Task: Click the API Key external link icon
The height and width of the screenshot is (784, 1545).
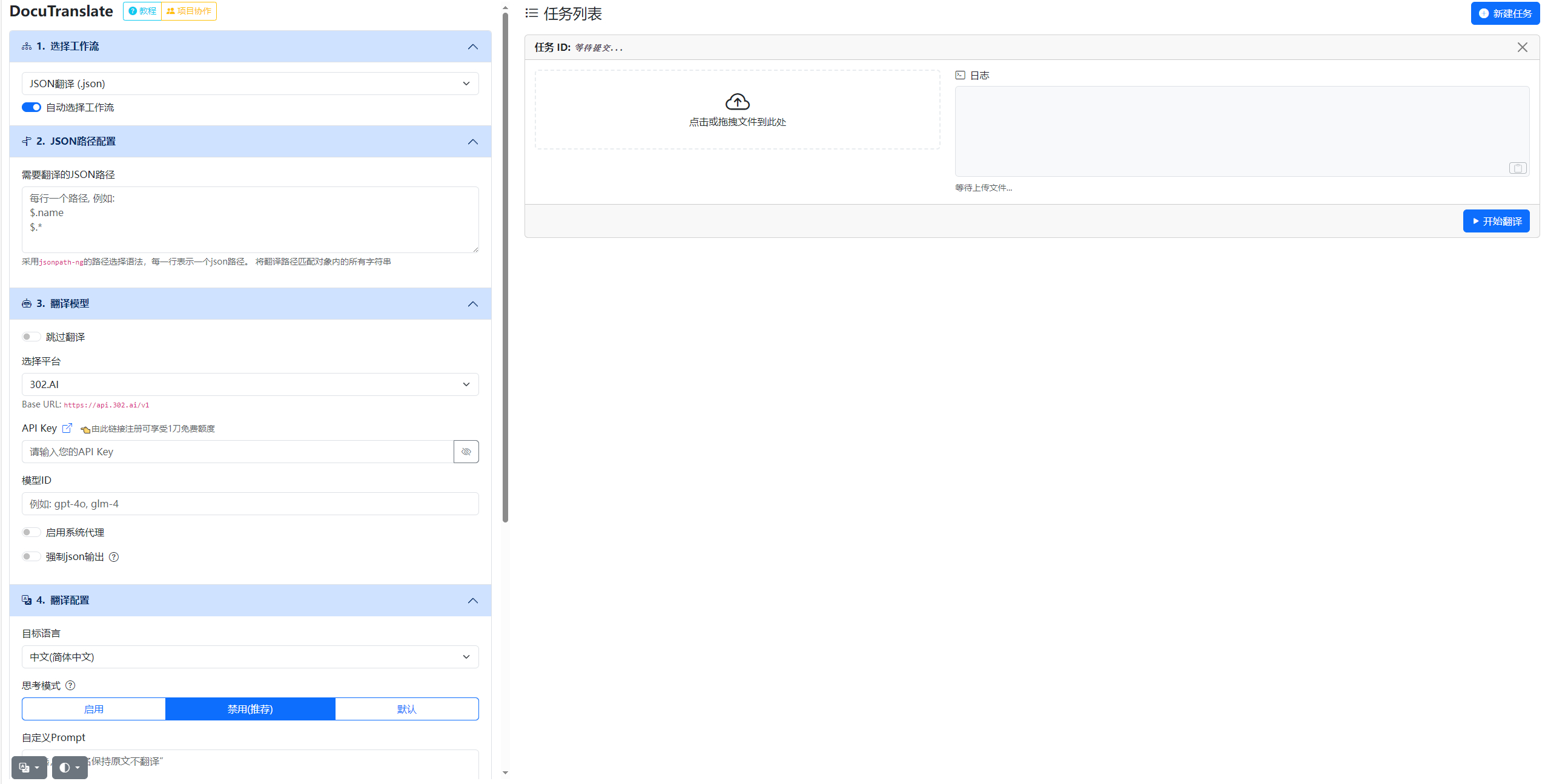Action: (67, 428)
